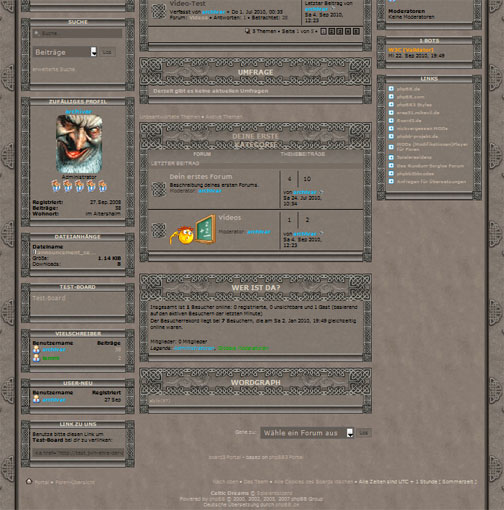The image size is (504, 510).
Task: Click Aktive Themen link
Action: [x=224, y=117]
